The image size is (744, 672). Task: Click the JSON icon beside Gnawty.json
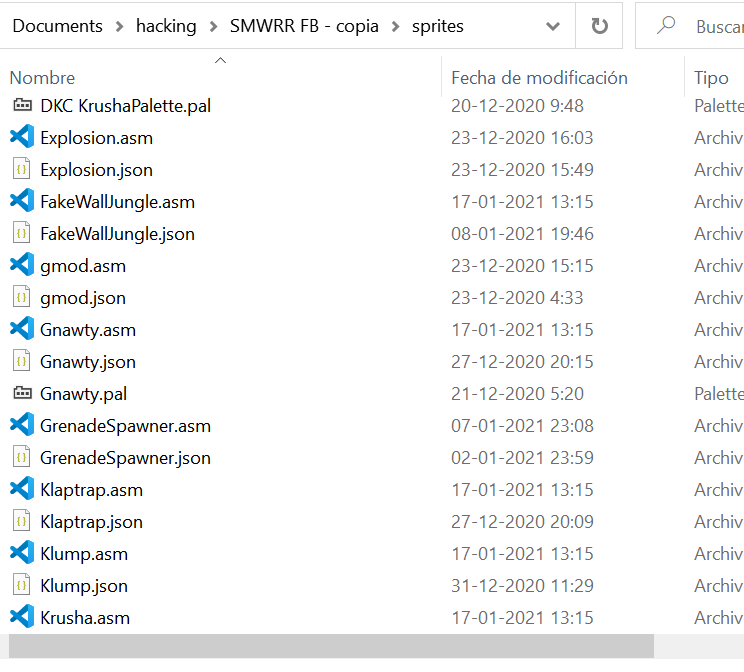(x=21, y=361)
